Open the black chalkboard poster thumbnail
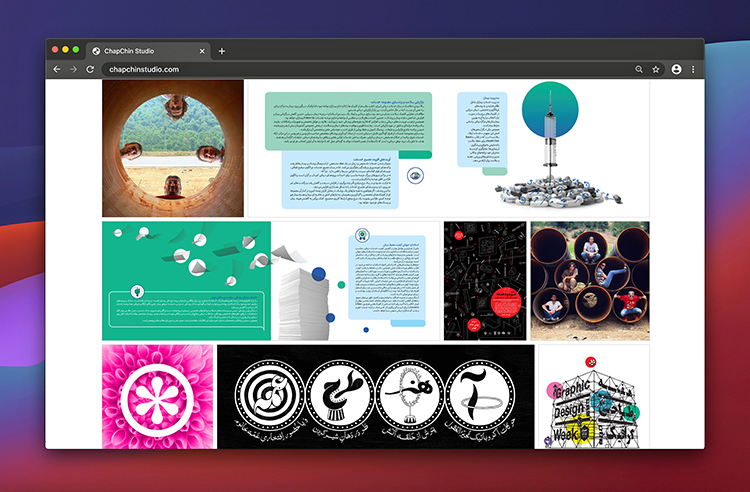Screen dimensions: 750x492 [484, 281]
